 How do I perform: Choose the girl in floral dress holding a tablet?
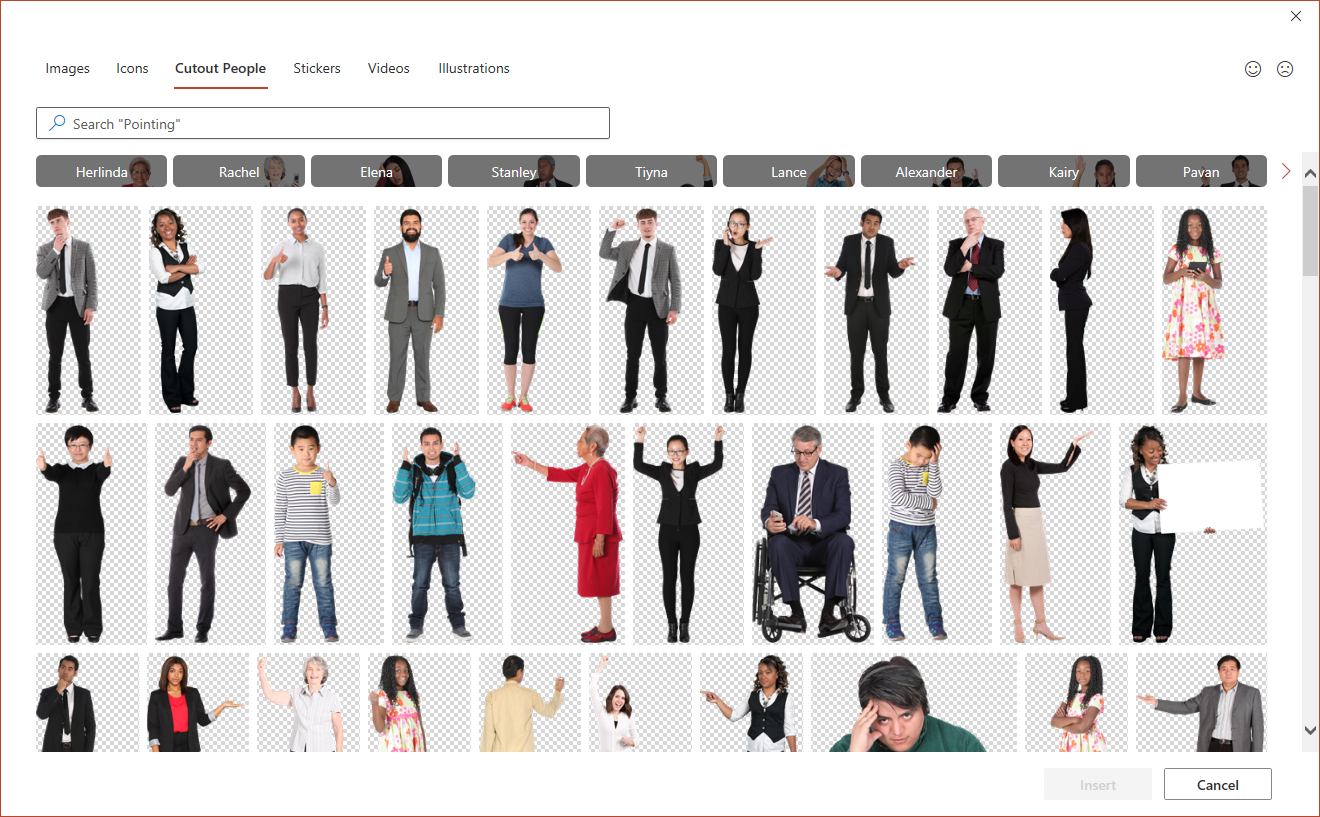pos(1214,310)
